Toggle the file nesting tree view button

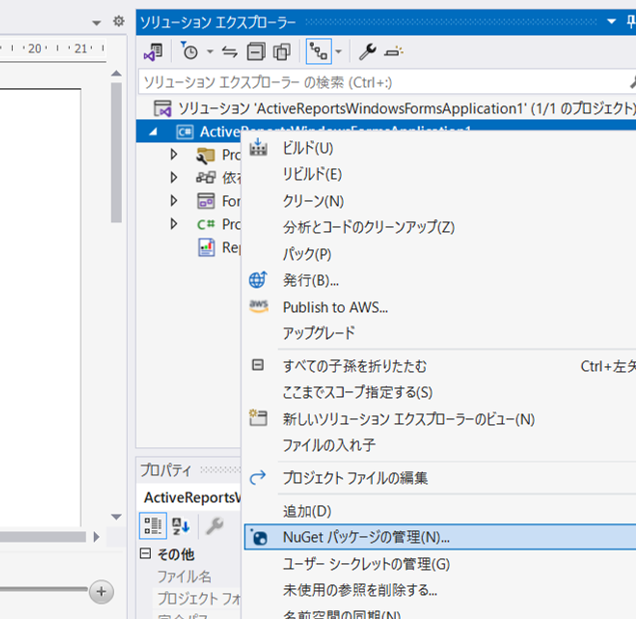[x=318, y=52]
